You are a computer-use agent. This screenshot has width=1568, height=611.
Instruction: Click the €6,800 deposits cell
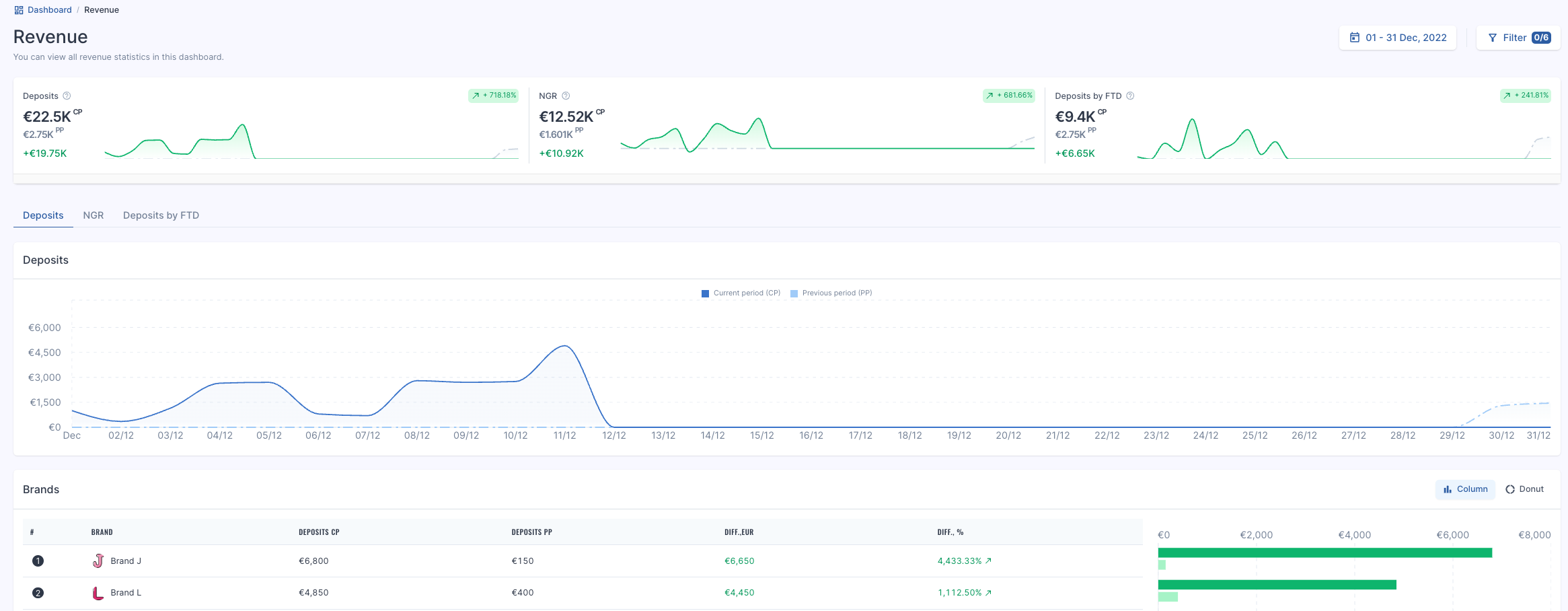313,561
